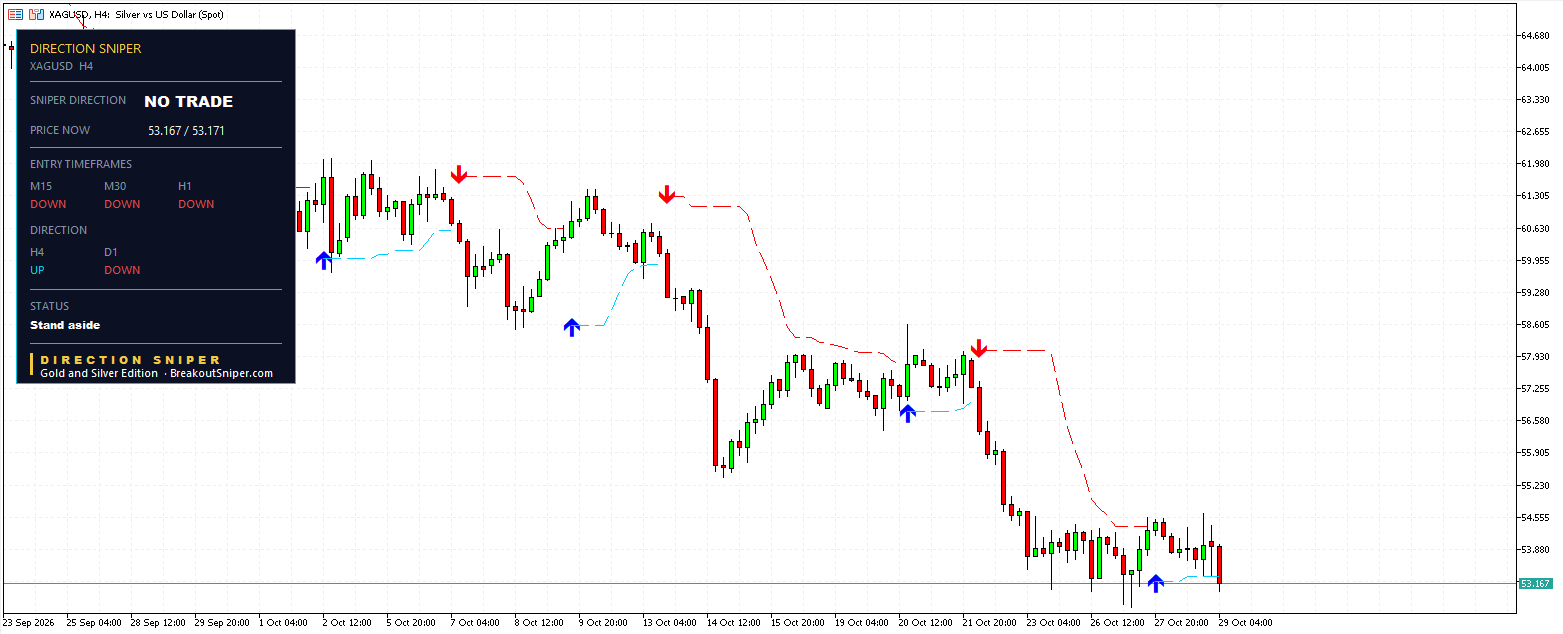Screen dimensions: 1563x634
Task: Select the red sell arrow near 7 Oct
Action: 458,174
